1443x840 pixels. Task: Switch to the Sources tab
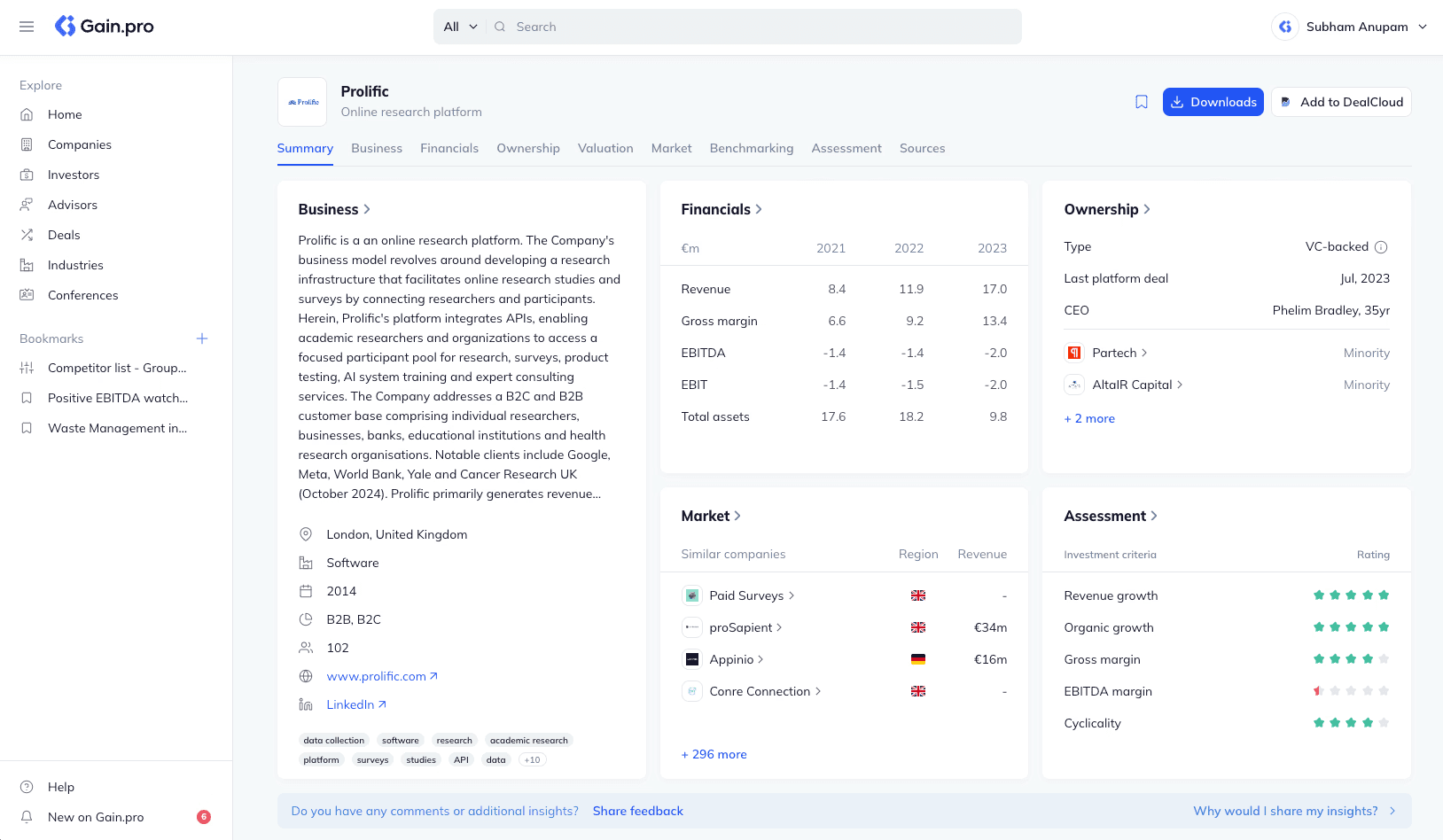[923, 148]
